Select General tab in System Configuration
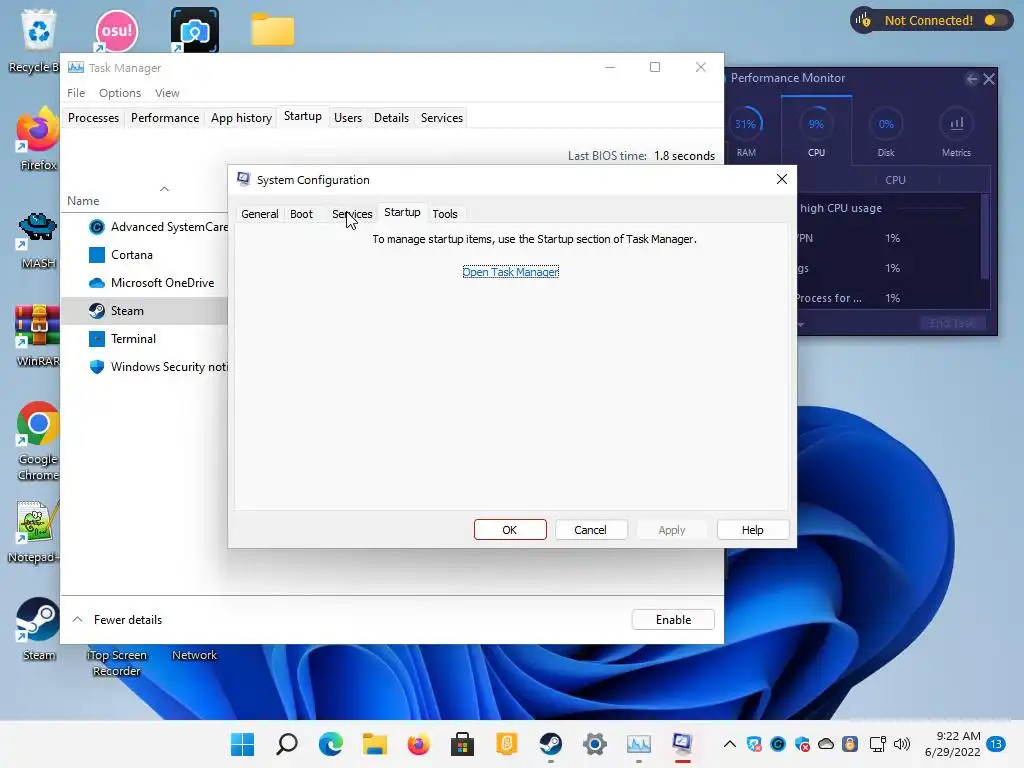1024x768 pixels. (x=259, y=214)
